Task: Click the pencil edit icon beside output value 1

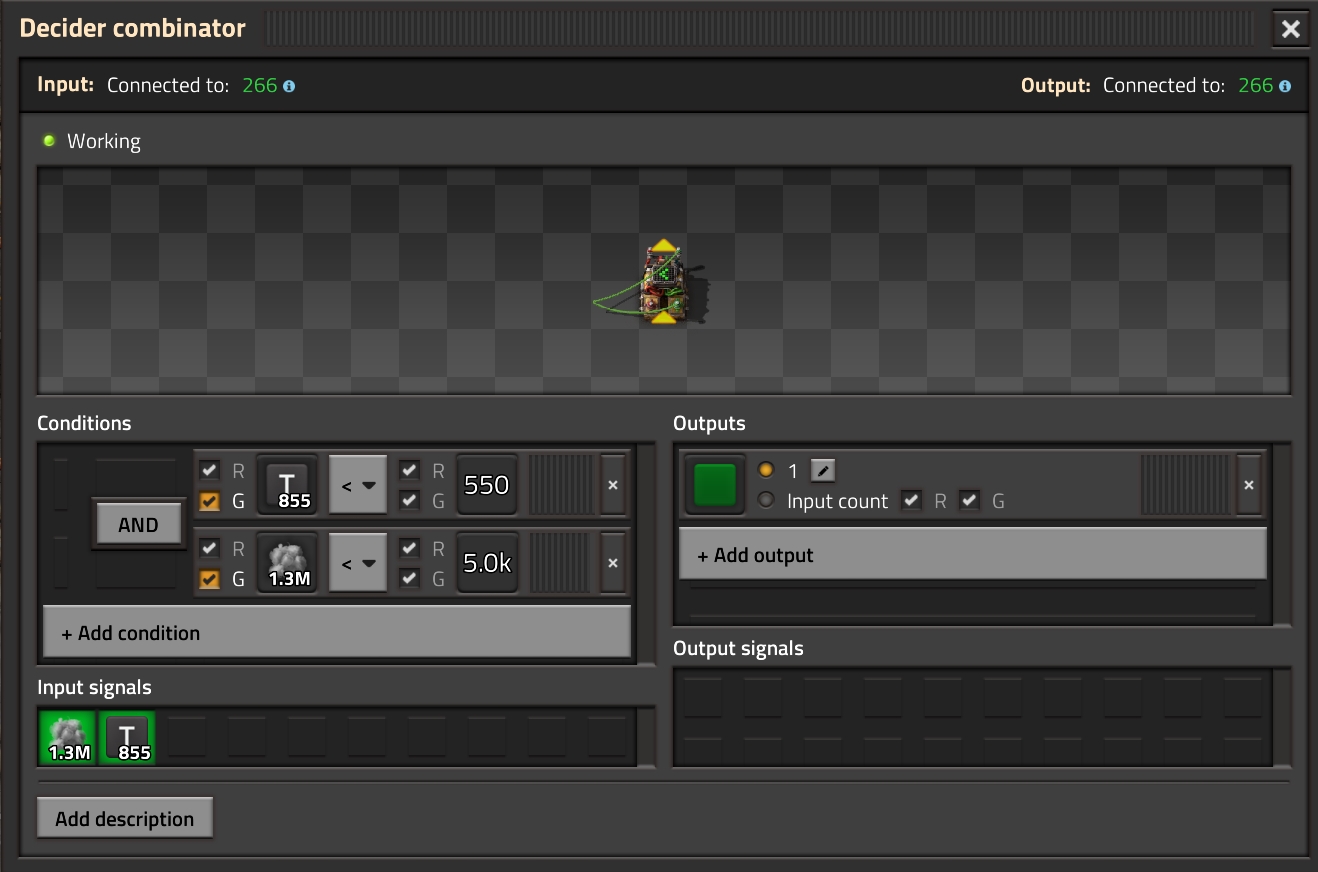Action: pyautogui.click(x=822, y=470)
